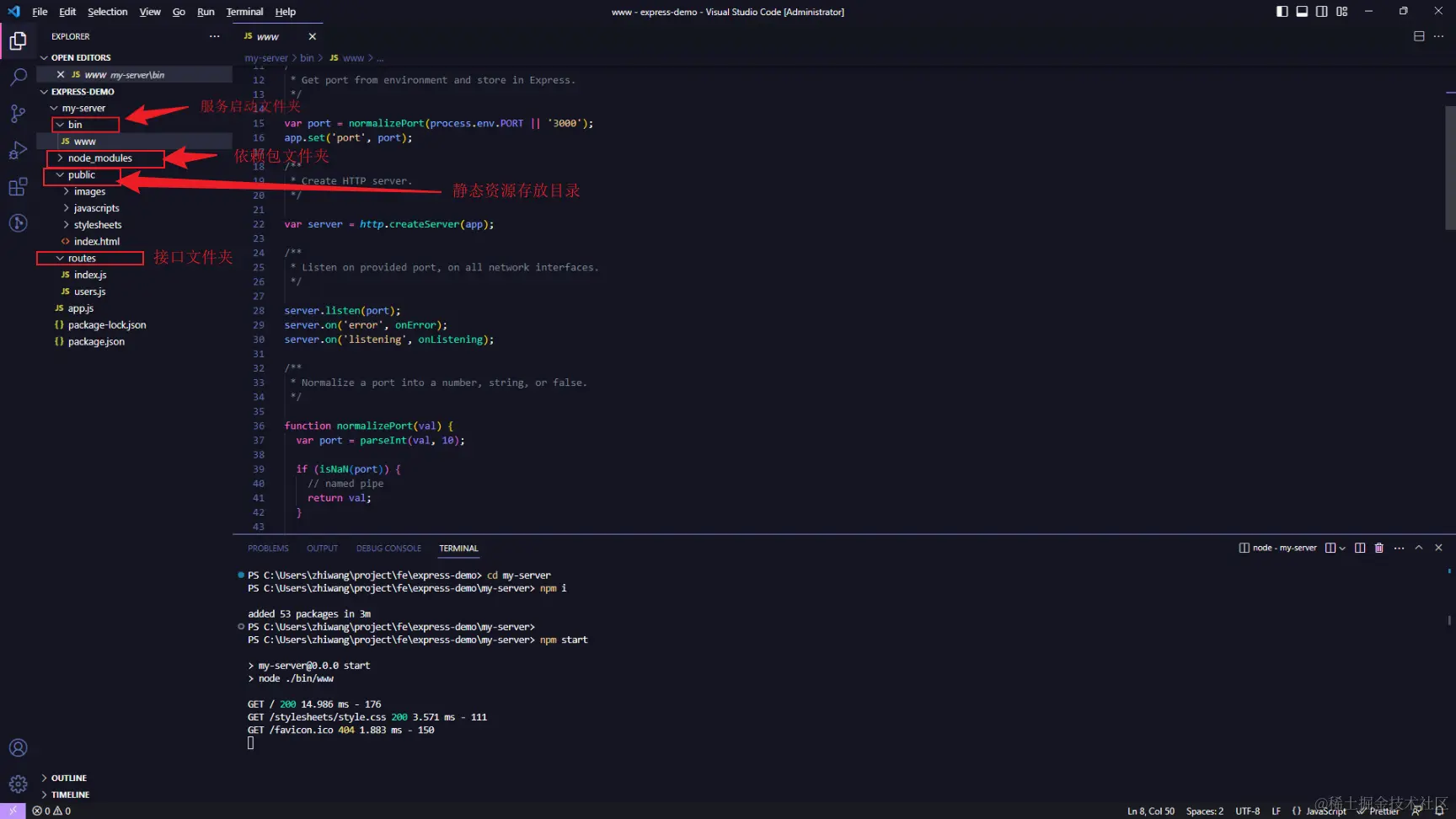Viewport: 1456px width, 819px height.
Task: Open users.js under routes
Action: point(89,292)
